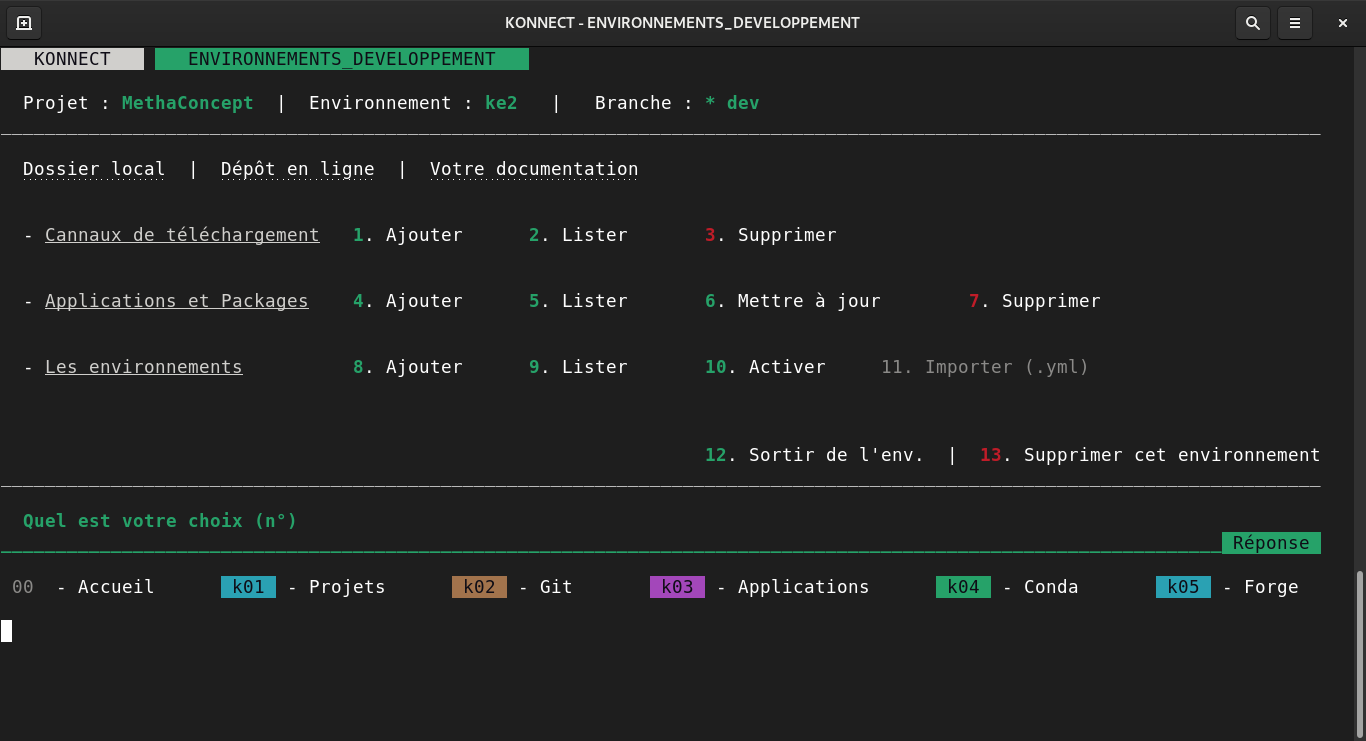
Task: Click the brown k02 Git badge
Action: (479, 587)
